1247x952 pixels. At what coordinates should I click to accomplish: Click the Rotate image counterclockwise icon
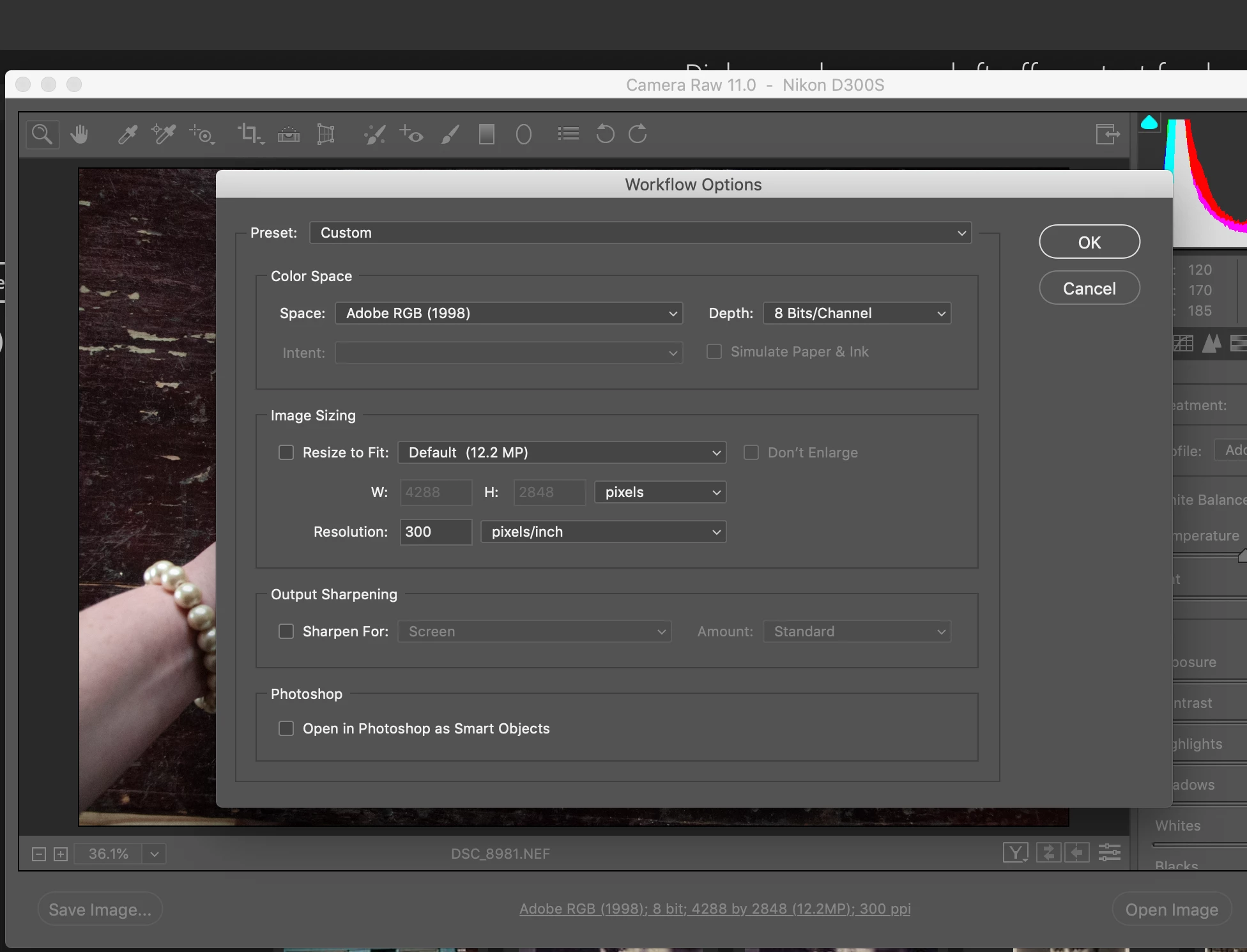(604, 134)
